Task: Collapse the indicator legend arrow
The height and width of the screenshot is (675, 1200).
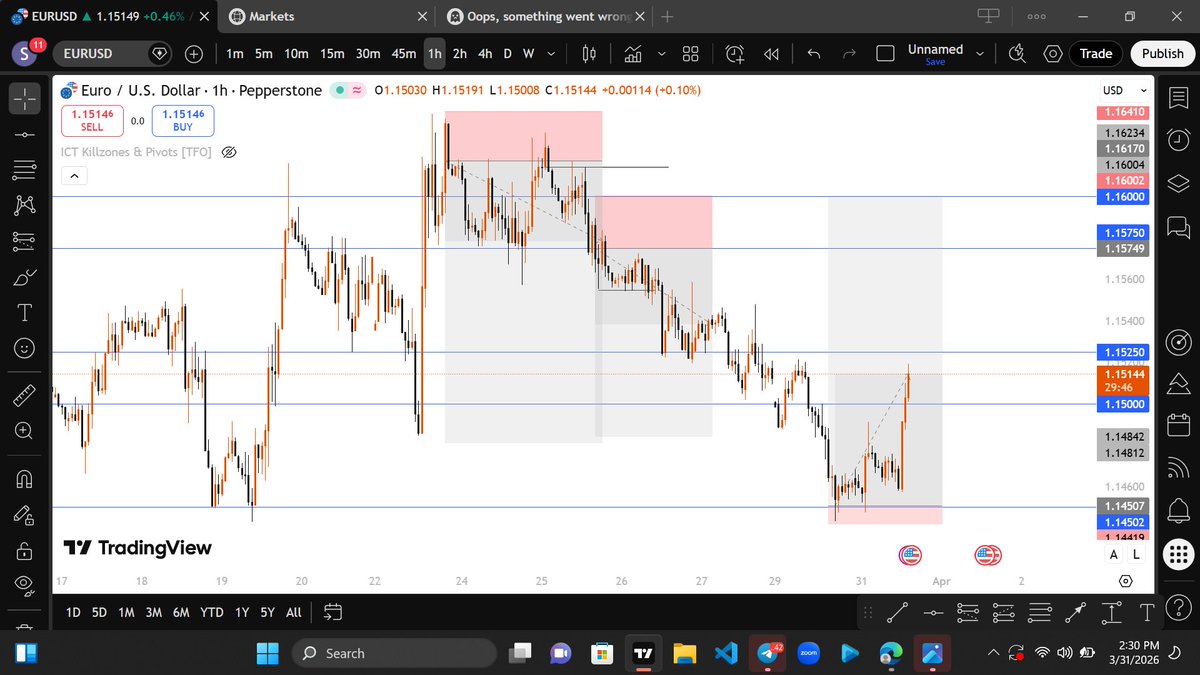Action: tap(76, 176)
